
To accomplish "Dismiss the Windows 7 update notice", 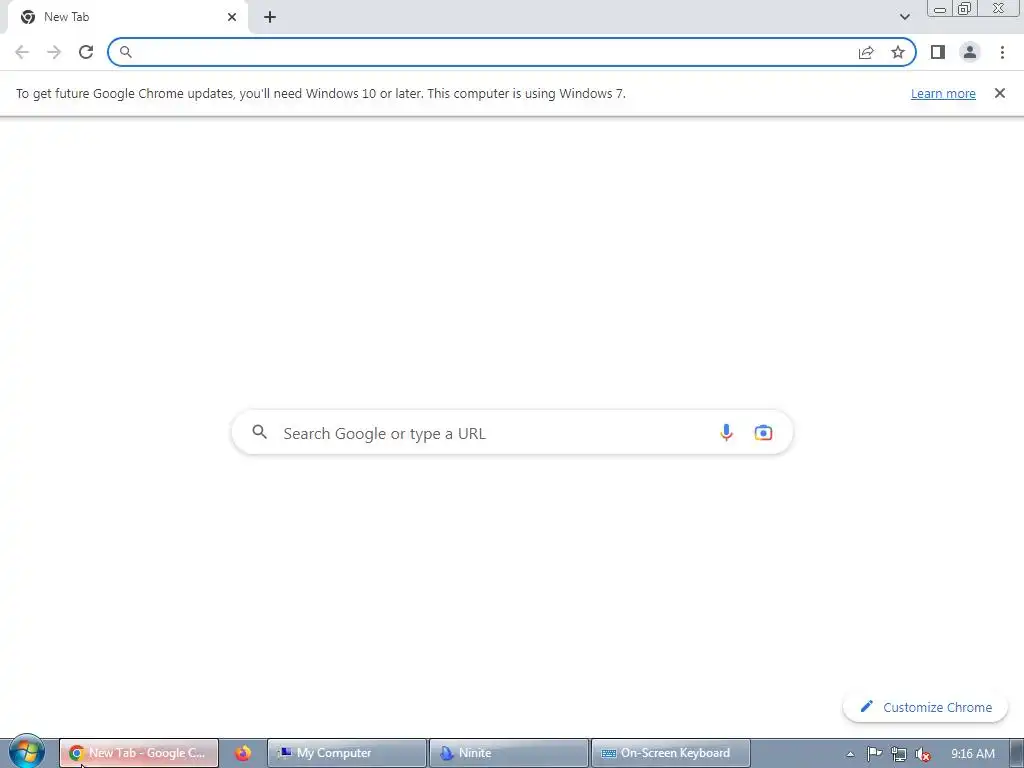I will 999,93.
